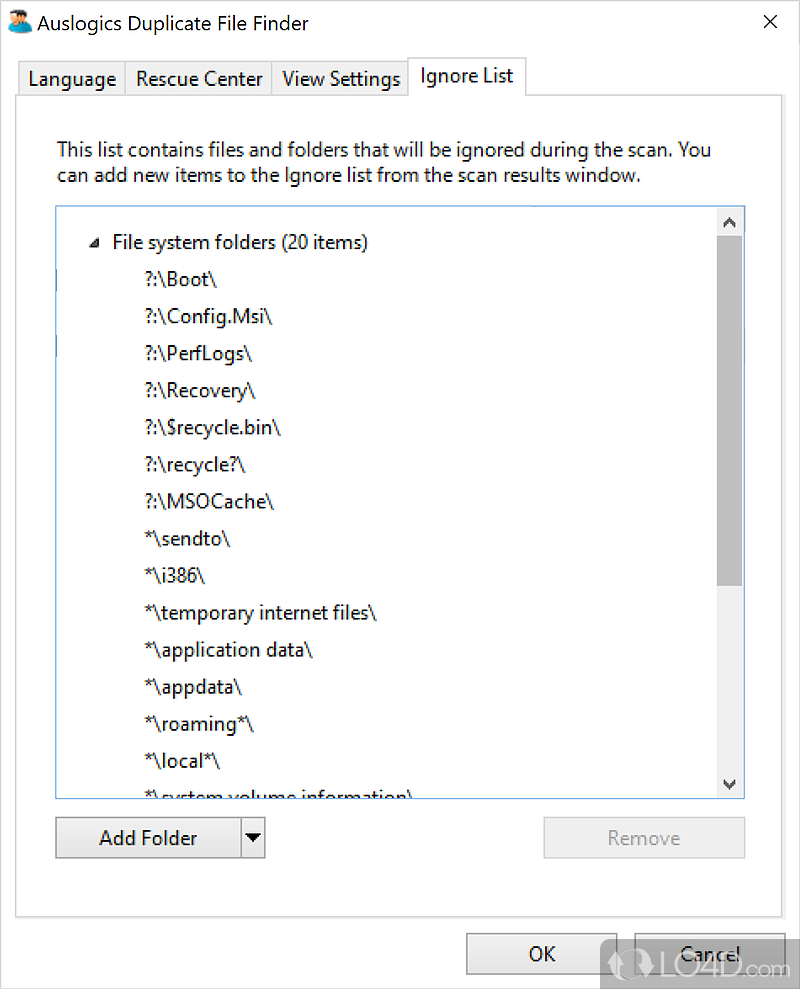Collapse the File system folders group
The width and height of the screenshot is (800, 989).
pyautogui.click(x=94, y=243)
